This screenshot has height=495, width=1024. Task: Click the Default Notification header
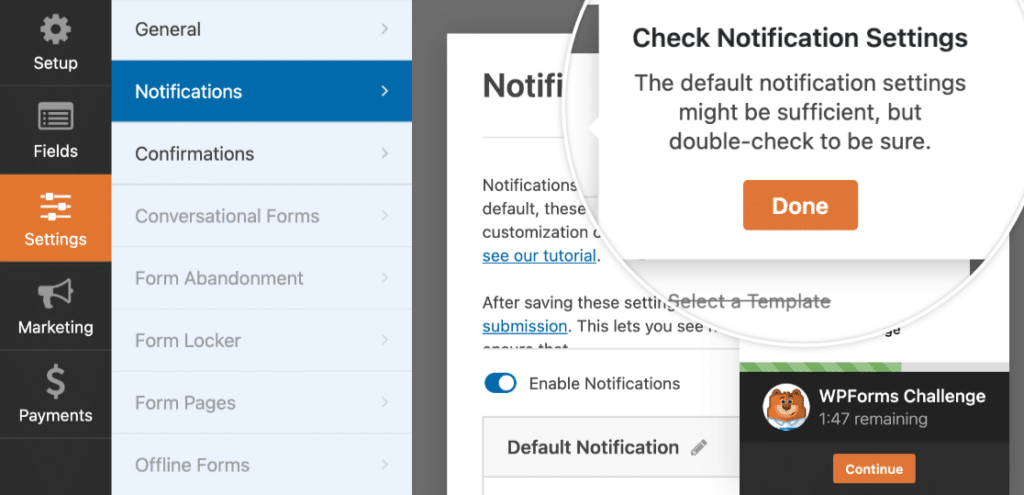[593, 447]
